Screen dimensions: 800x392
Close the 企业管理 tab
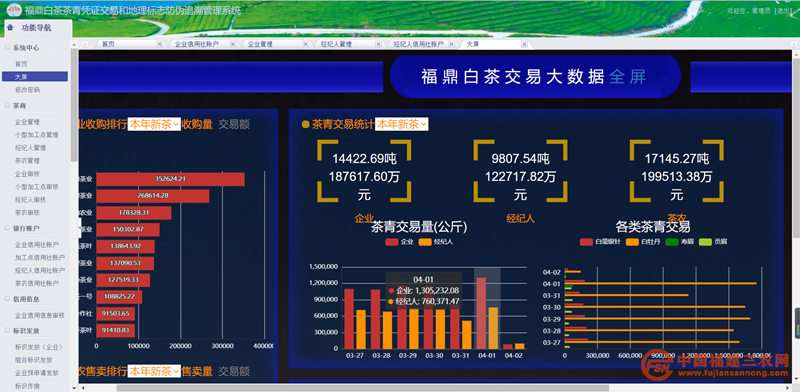coord(306,44)
